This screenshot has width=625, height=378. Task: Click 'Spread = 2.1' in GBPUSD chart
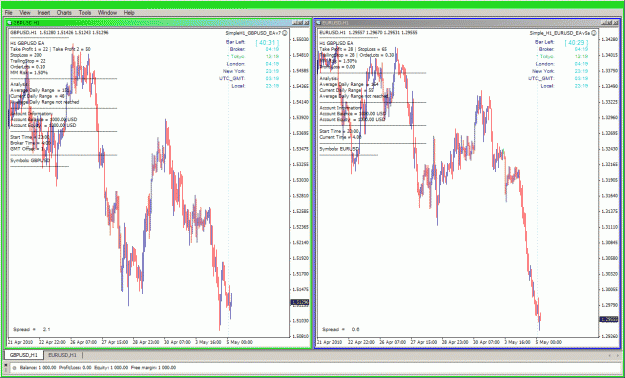[x=31, y=329]
